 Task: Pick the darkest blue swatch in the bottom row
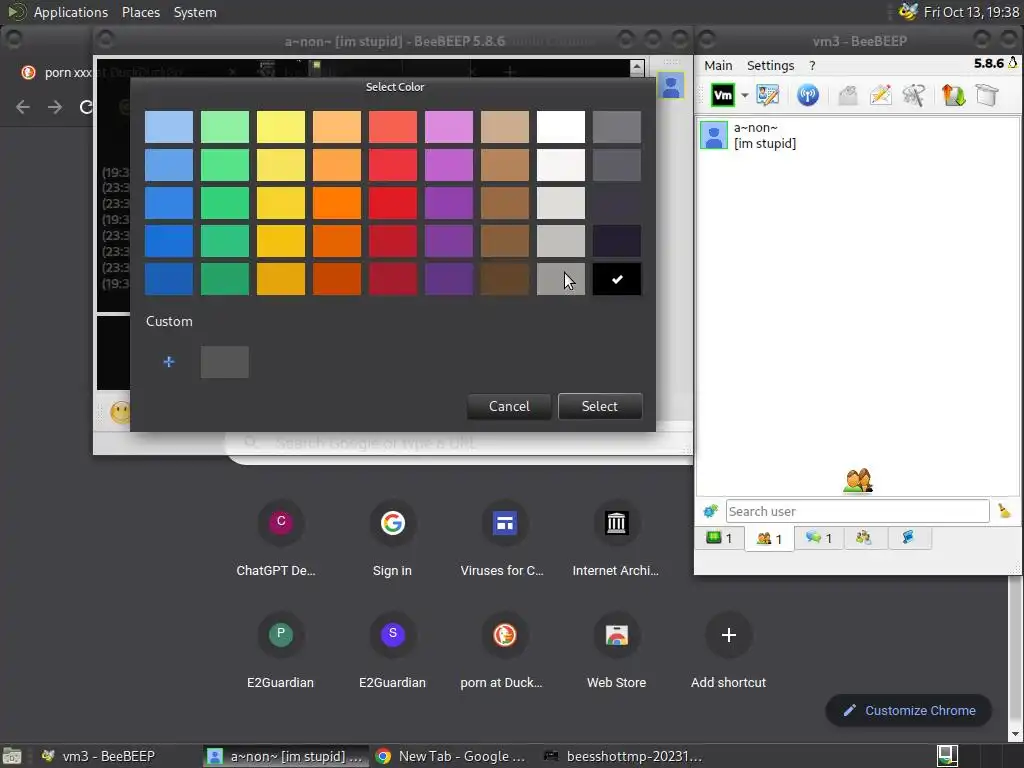coord(168,280)
